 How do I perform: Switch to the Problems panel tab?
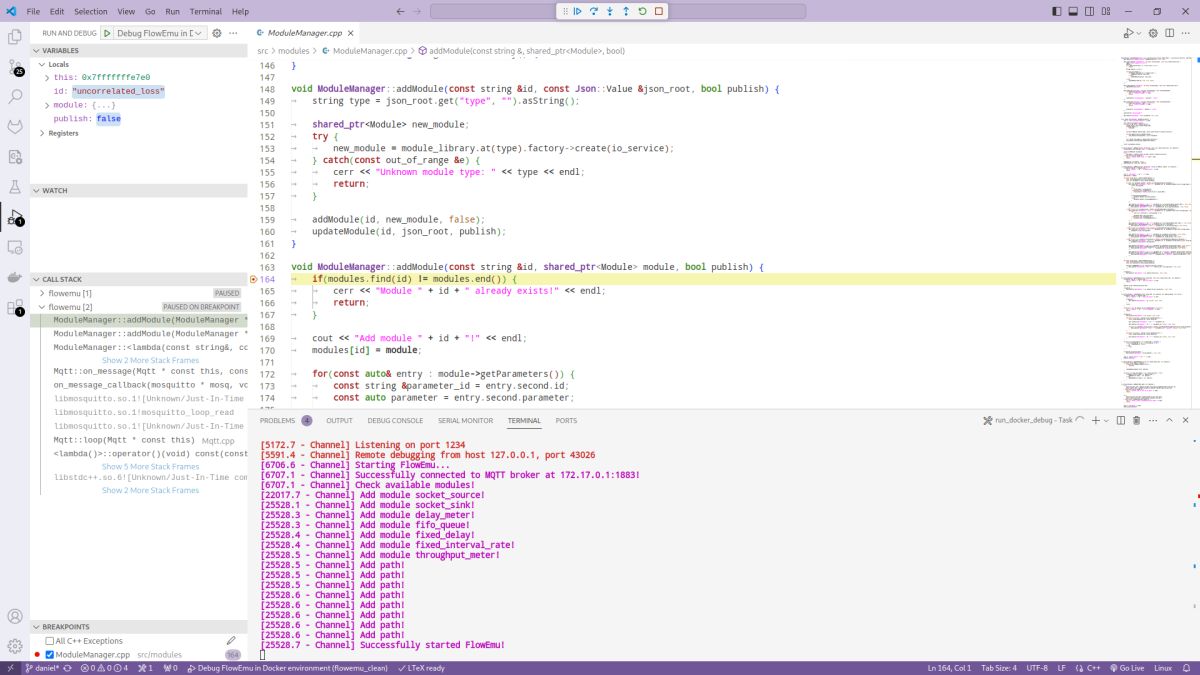point(278,421)
